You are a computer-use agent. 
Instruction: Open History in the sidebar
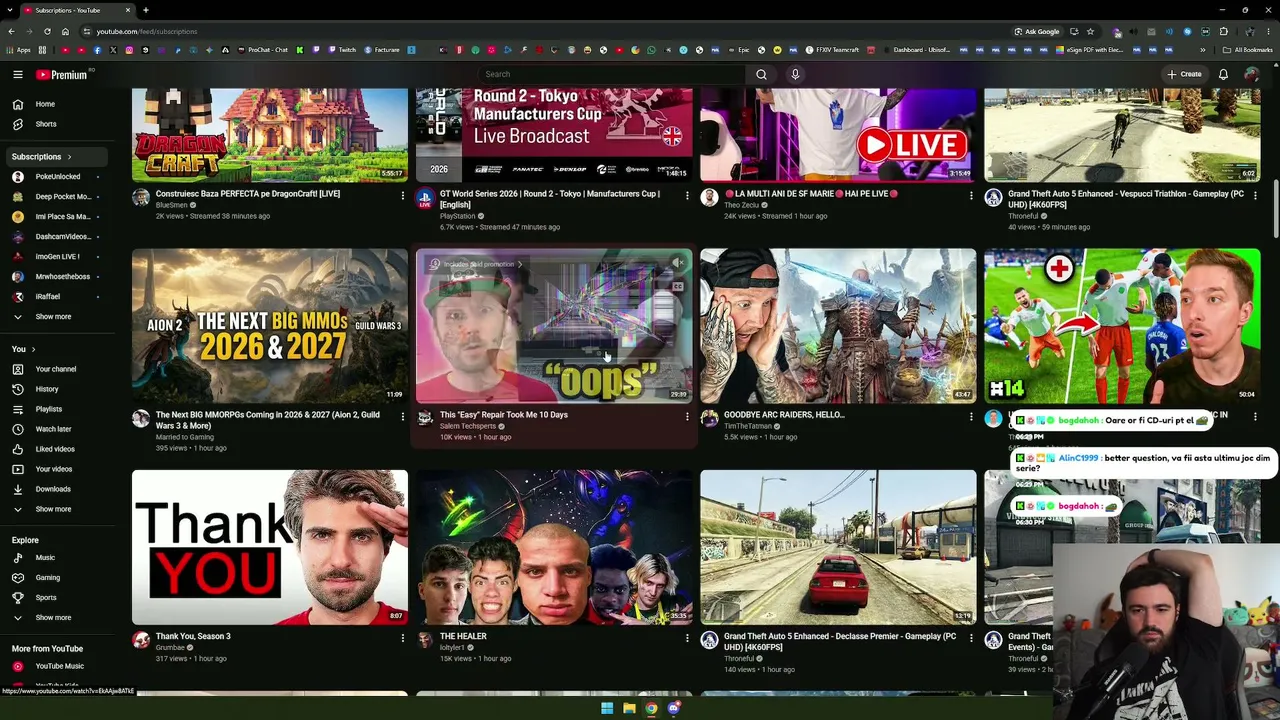click(x=47, y=389)
